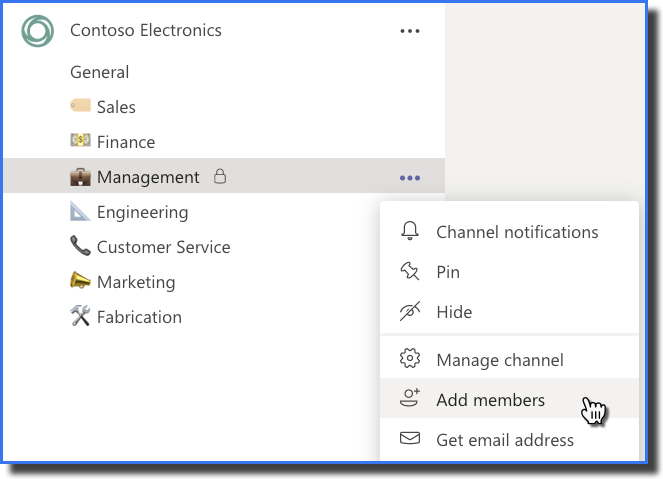
Task: Open Manage channel from the menu
Action: pos(509,360)
